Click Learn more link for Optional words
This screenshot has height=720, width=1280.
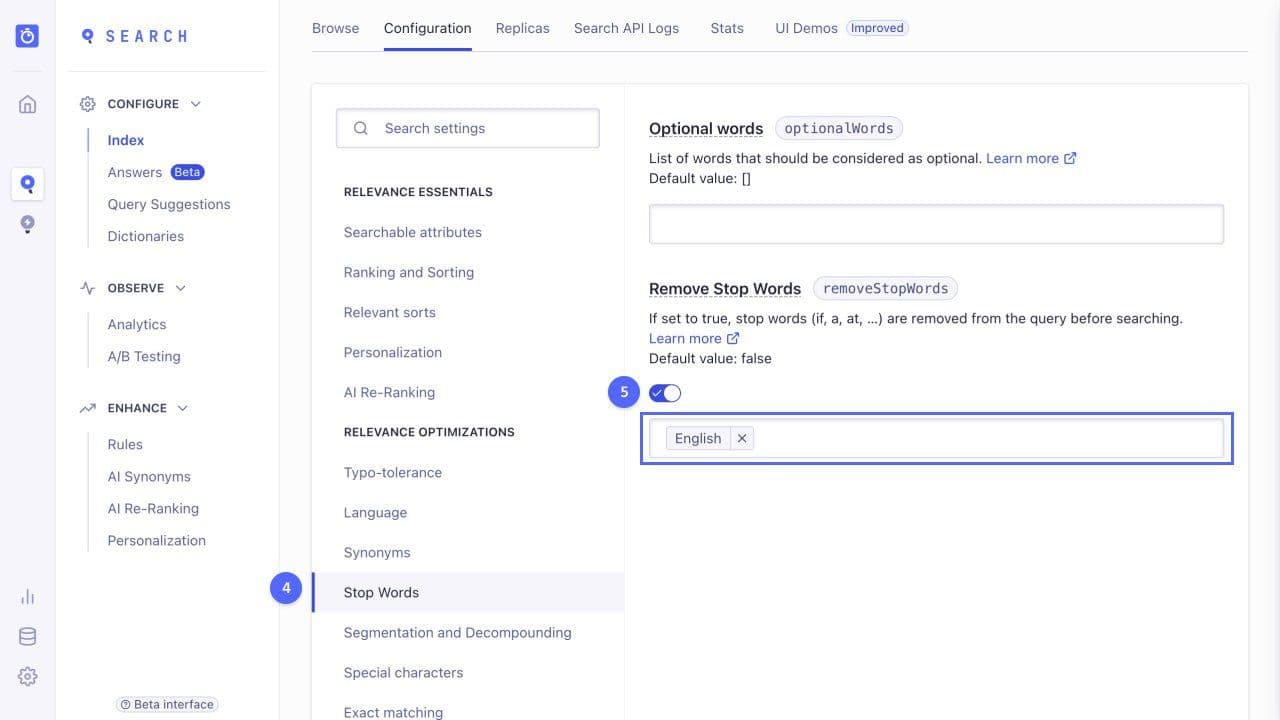(1022, 158)
